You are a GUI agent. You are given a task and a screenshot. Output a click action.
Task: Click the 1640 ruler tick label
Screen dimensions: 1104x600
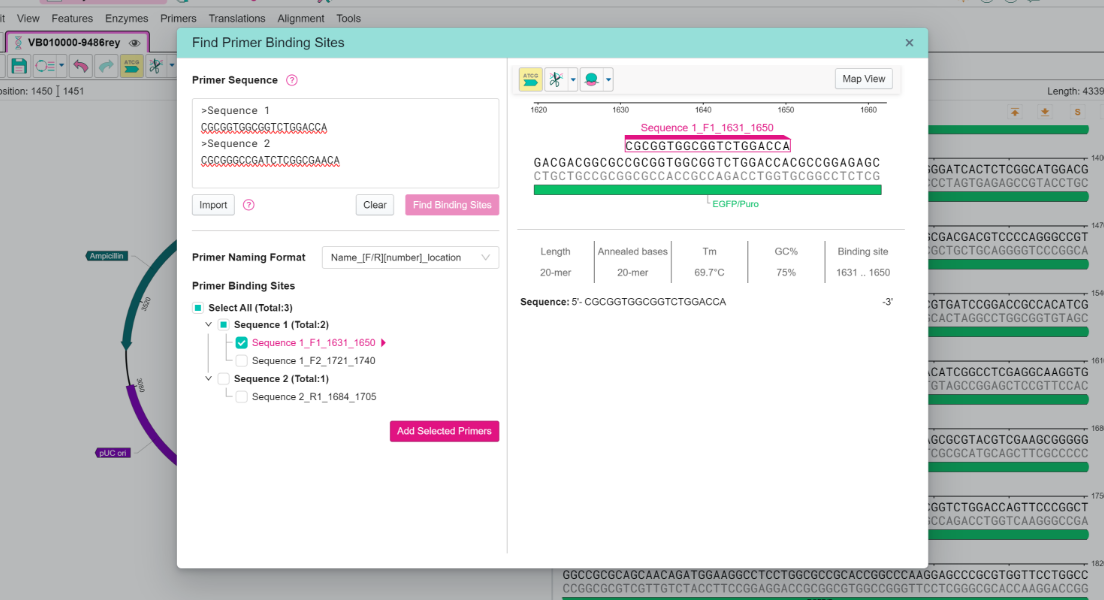(703, 110)
